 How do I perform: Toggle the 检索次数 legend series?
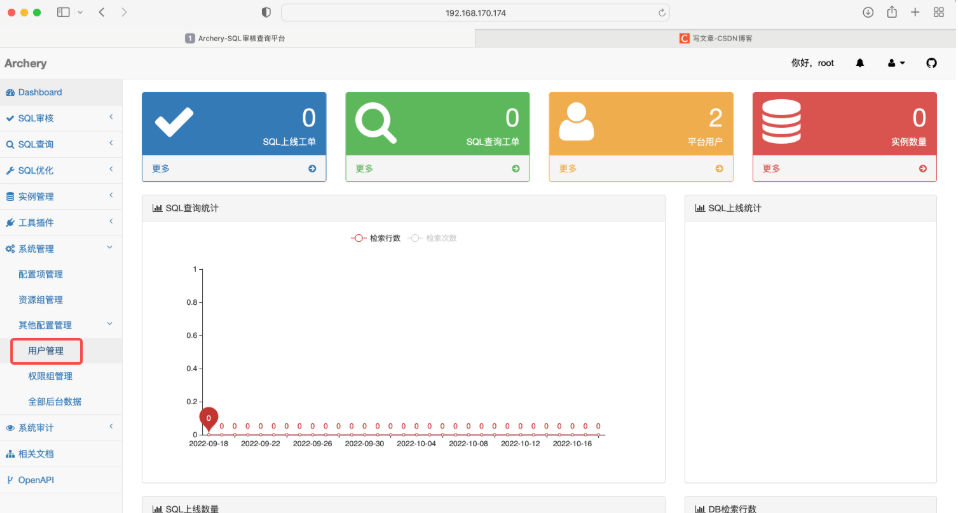click(432, 238)
